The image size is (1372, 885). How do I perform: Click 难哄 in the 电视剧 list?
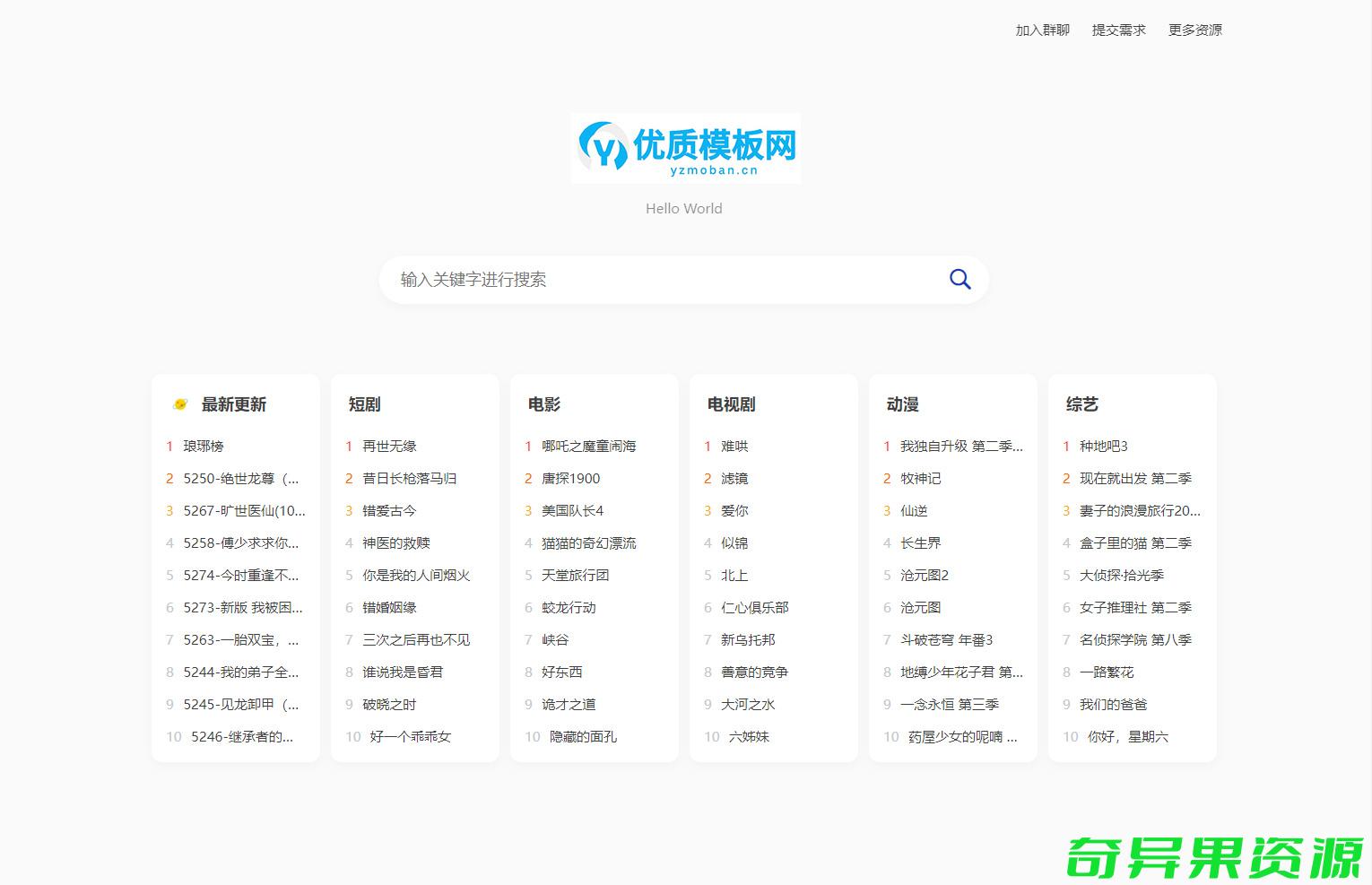pyautogui.click(x=734, y=446)
